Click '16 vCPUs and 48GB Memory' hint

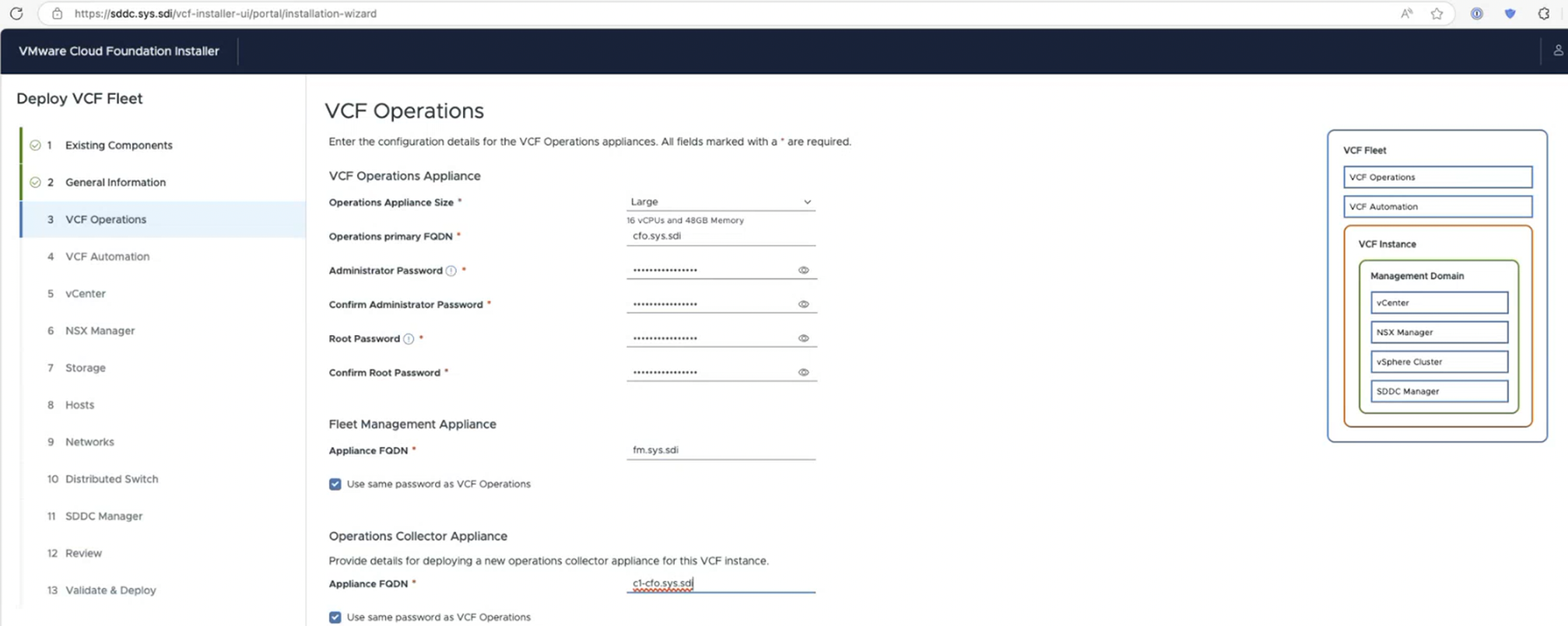(686, 221)
